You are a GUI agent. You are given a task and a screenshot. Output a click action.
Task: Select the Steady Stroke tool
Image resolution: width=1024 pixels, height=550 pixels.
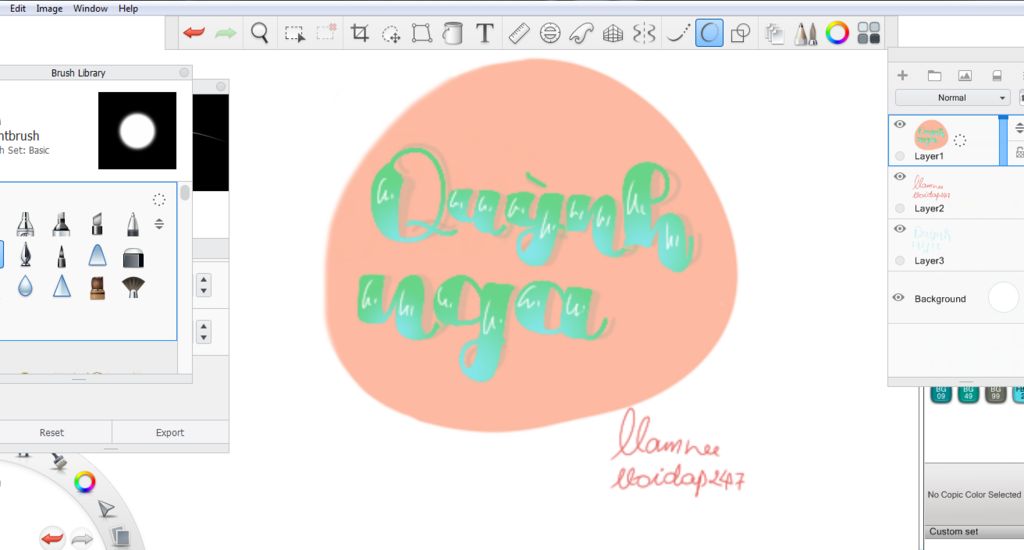pyautogui.click(x=677, y=33)
